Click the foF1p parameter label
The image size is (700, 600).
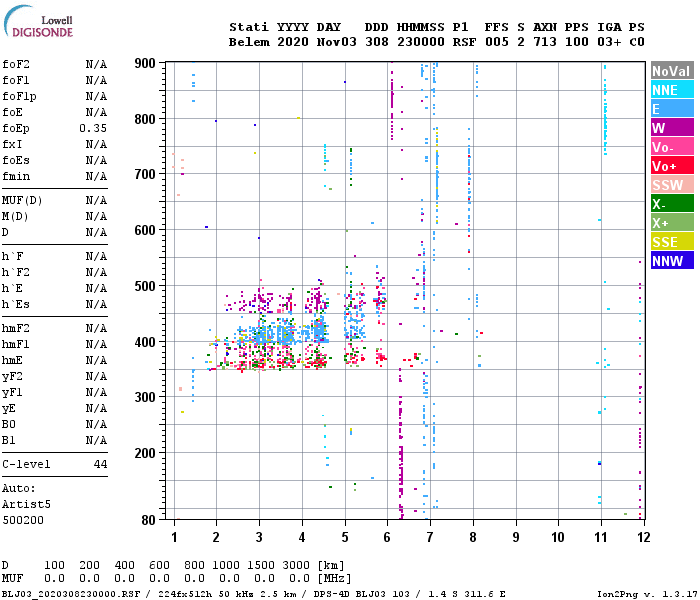[19, 96]
